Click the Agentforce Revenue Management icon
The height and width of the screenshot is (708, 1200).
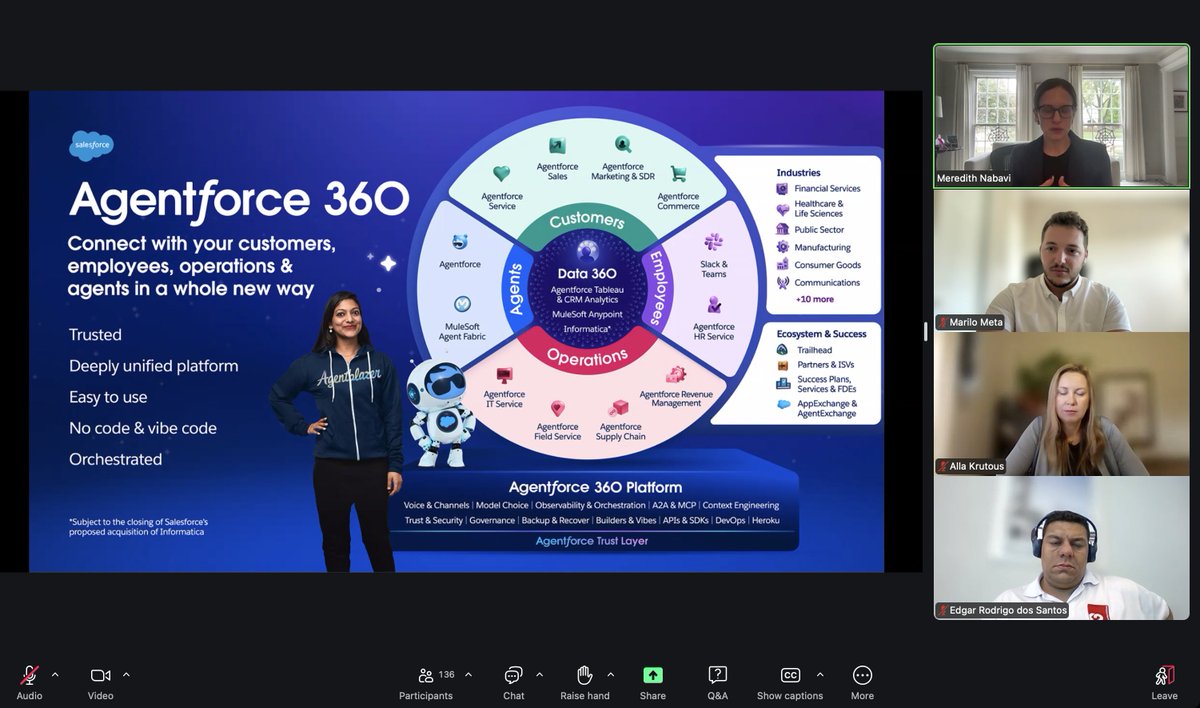[676, 374]
